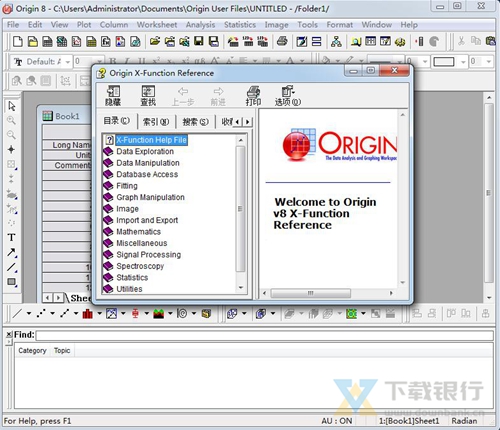The height and width of the screenshot is (430, 500).
Task: Click the Category column header
Action: [x=32, y=350]
